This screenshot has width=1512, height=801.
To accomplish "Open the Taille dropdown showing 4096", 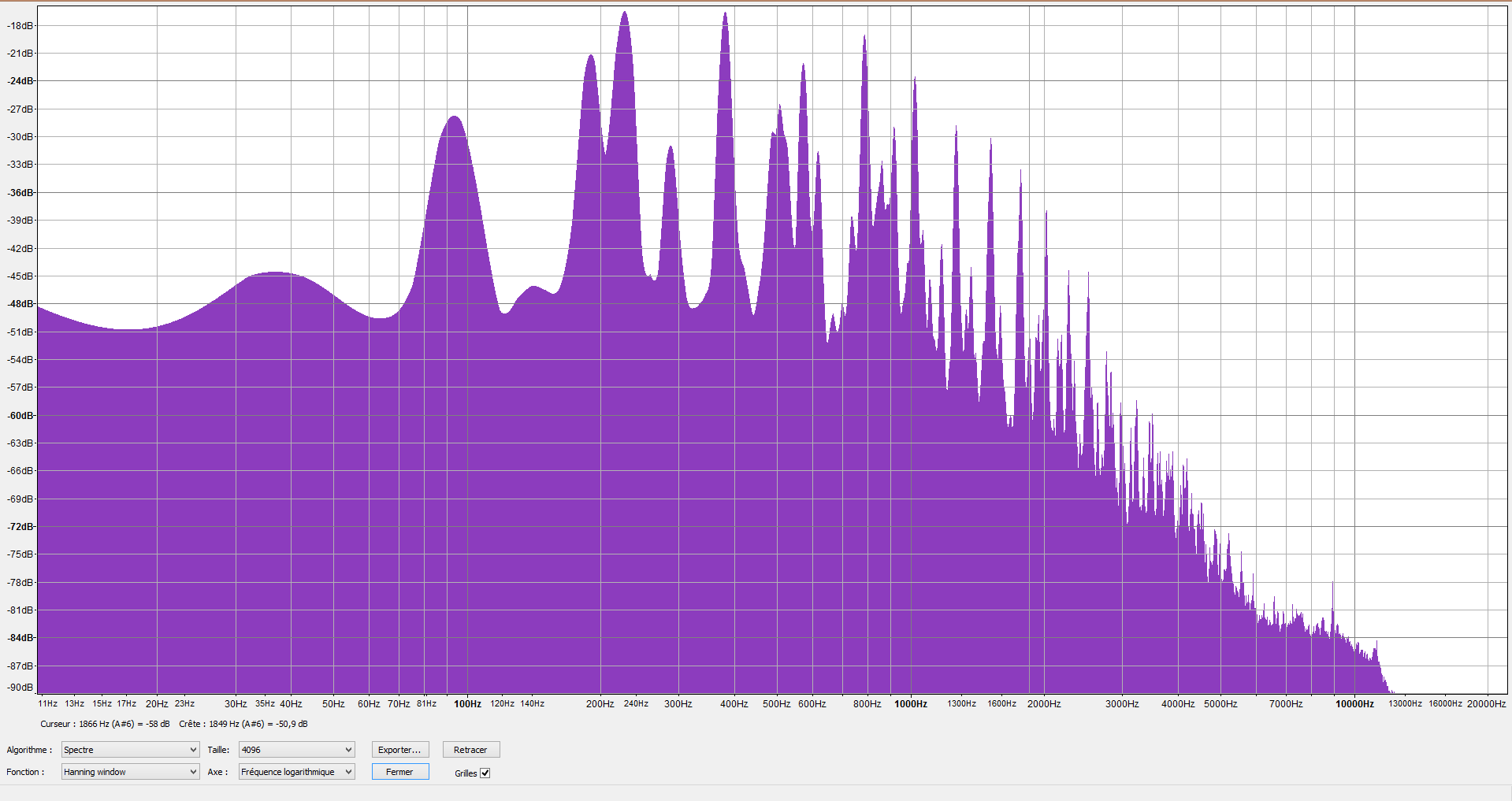I will (296, 750).
